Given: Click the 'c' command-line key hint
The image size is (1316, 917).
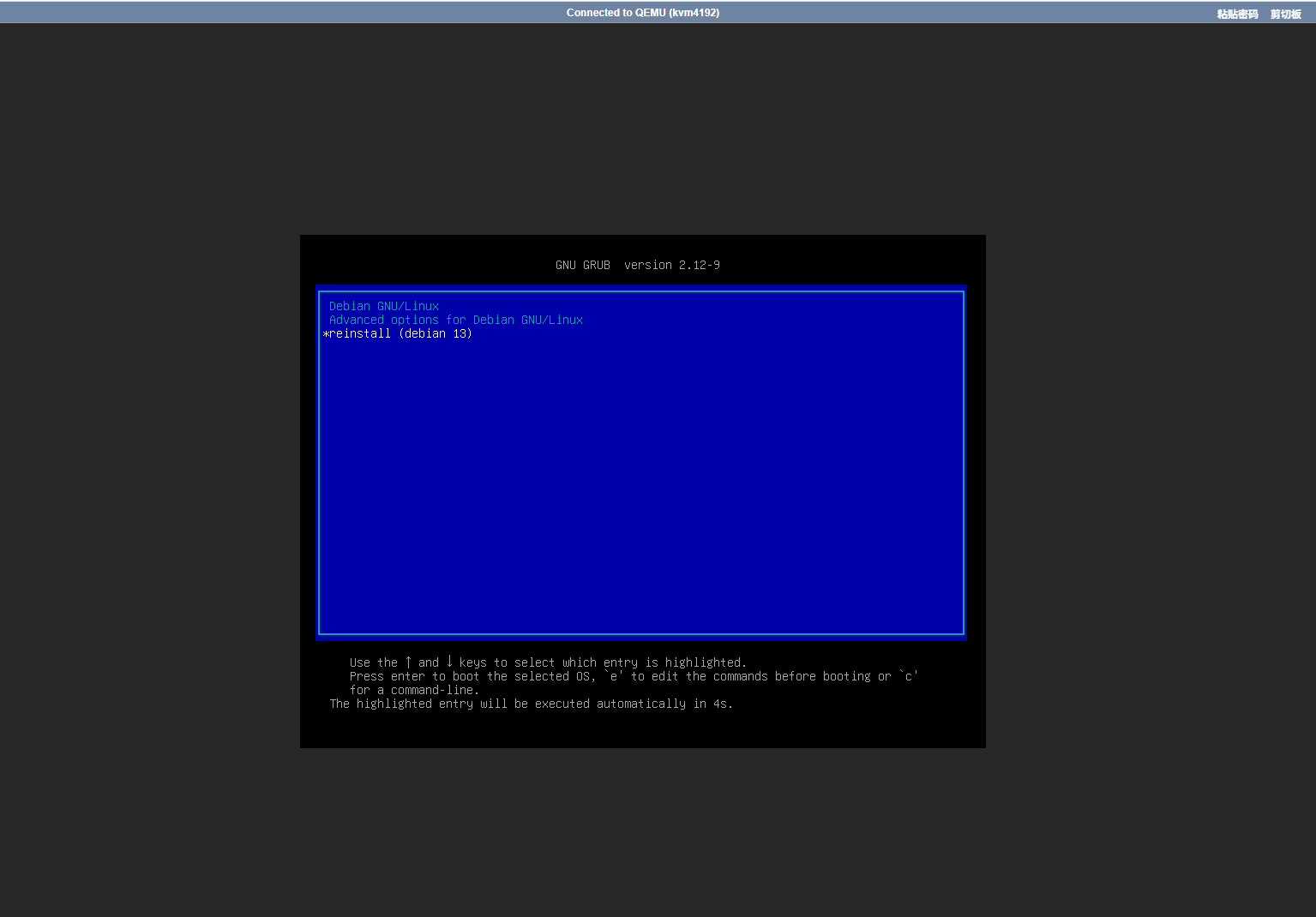Looking at the screenshot, I should coord(908,676).
